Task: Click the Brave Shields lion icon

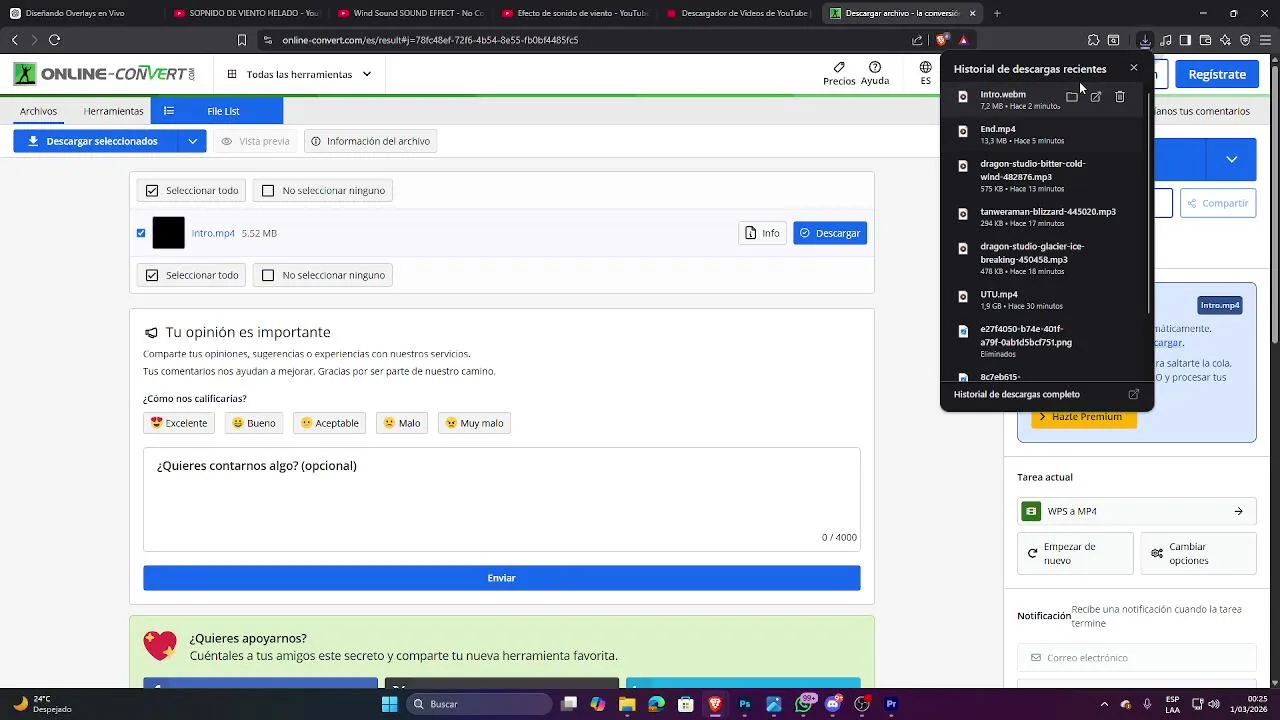Action: click(942, 40)
